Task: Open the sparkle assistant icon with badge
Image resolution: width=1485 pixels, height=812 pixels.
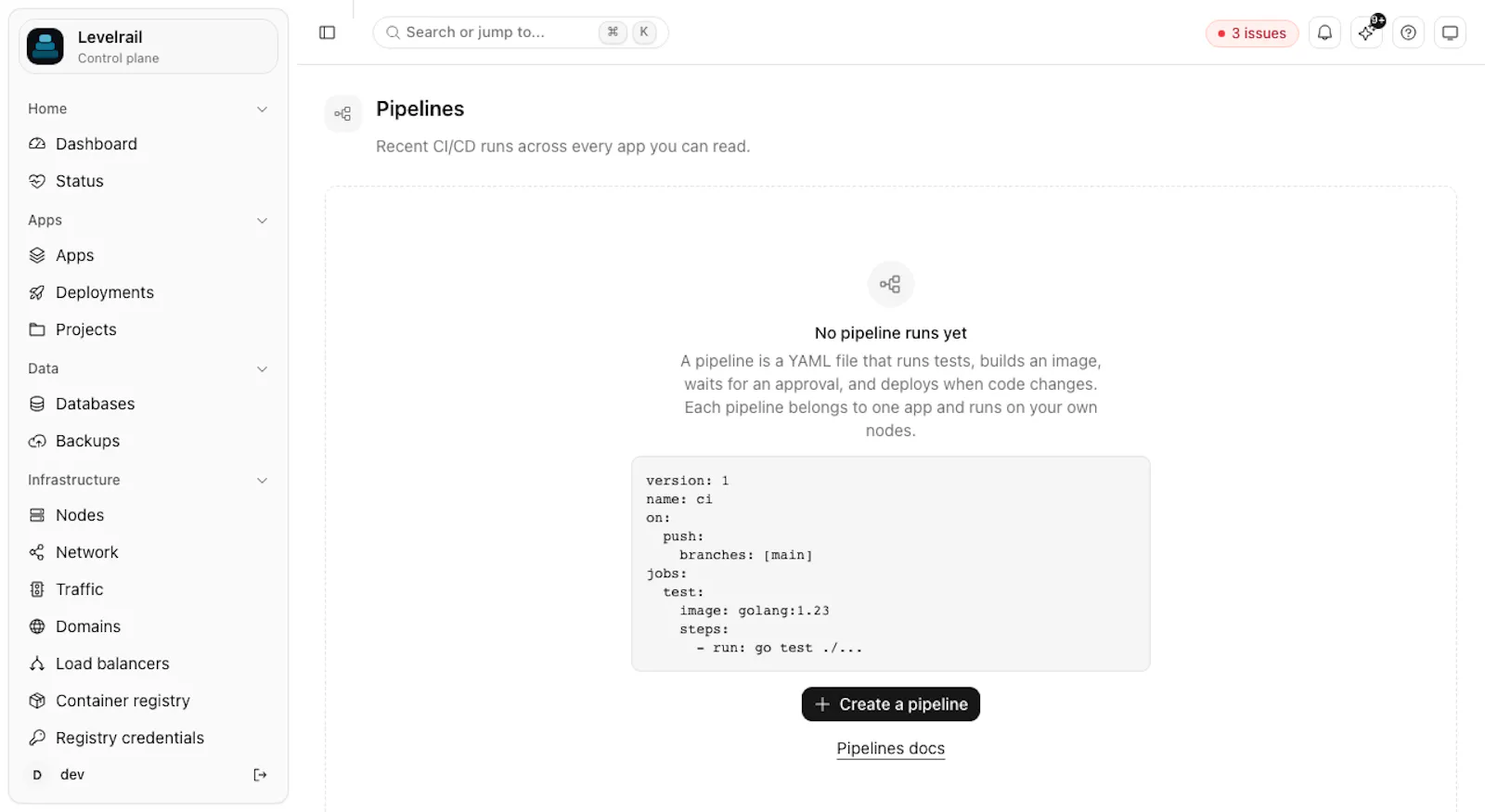Action: (1367, 32)
